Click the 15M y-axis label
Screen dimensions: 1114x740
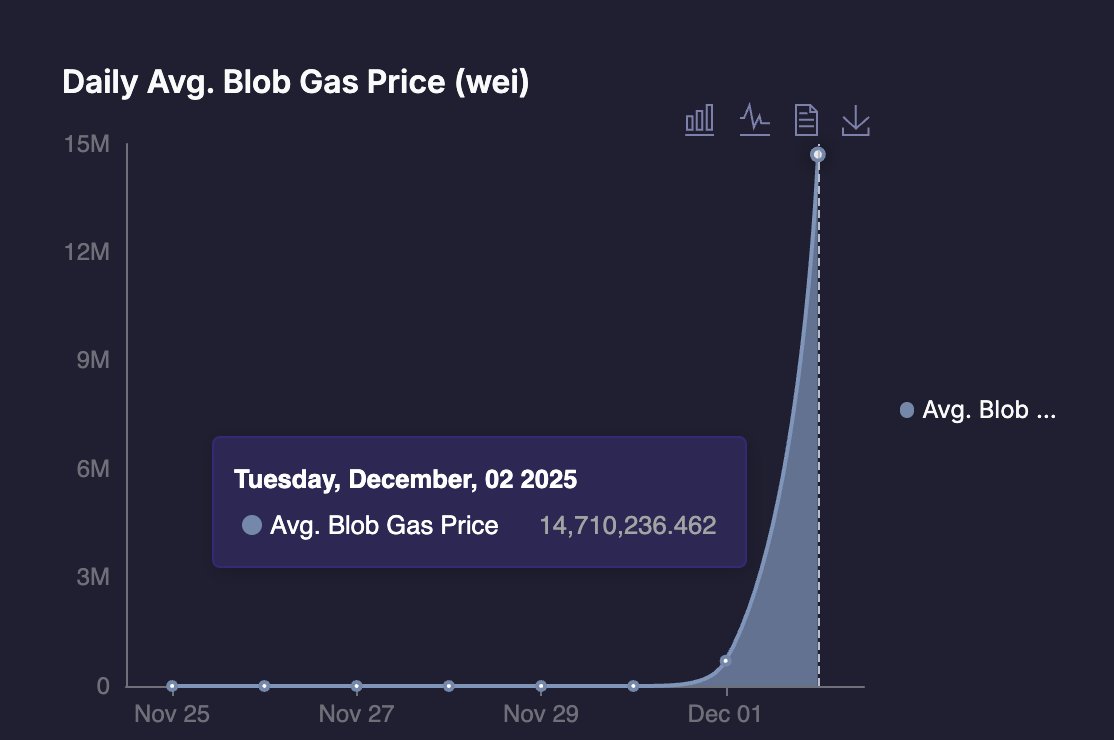click(87, 144)
